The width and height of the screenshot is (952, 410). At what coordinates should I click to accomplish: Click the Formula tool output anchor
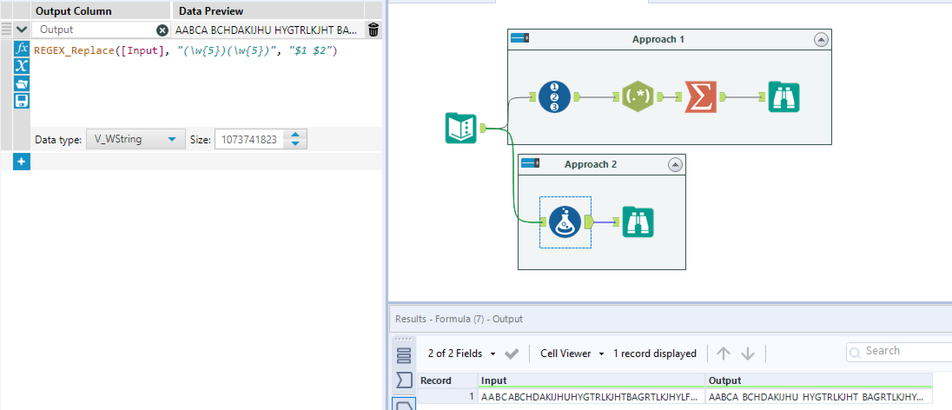click(588, 222)
